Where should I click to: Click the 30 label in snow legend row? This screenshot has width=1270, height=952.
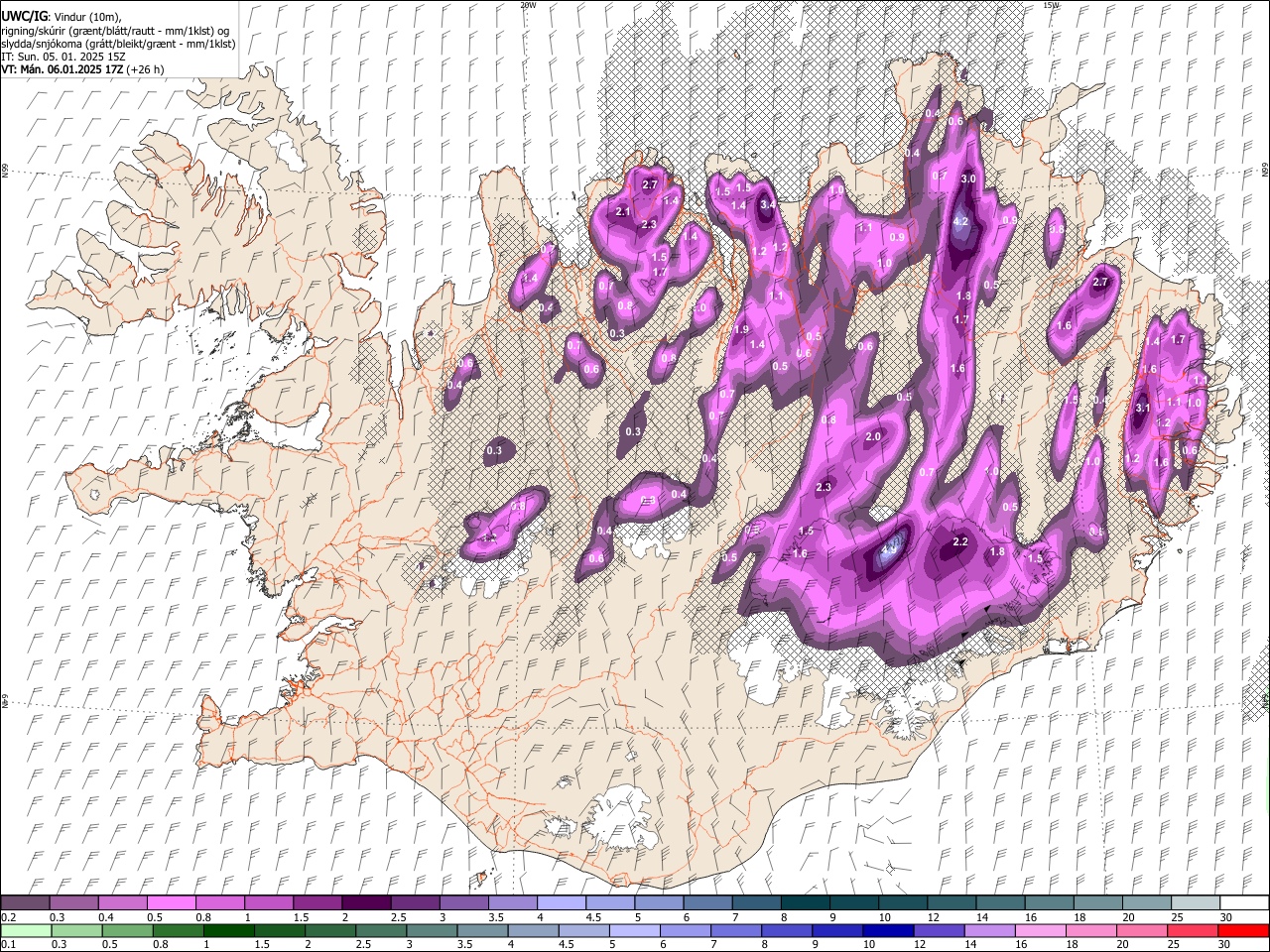click(x=1226, y=917)
